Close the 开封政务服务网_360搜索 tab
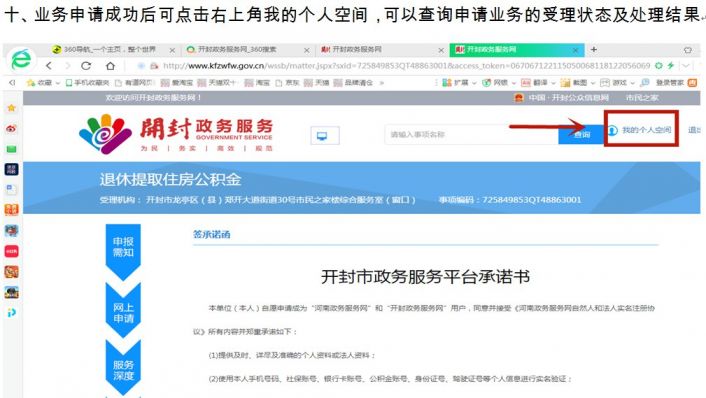The width and height of the screenshot is (706, 398). pyautogui.click(x=307, y=50)
